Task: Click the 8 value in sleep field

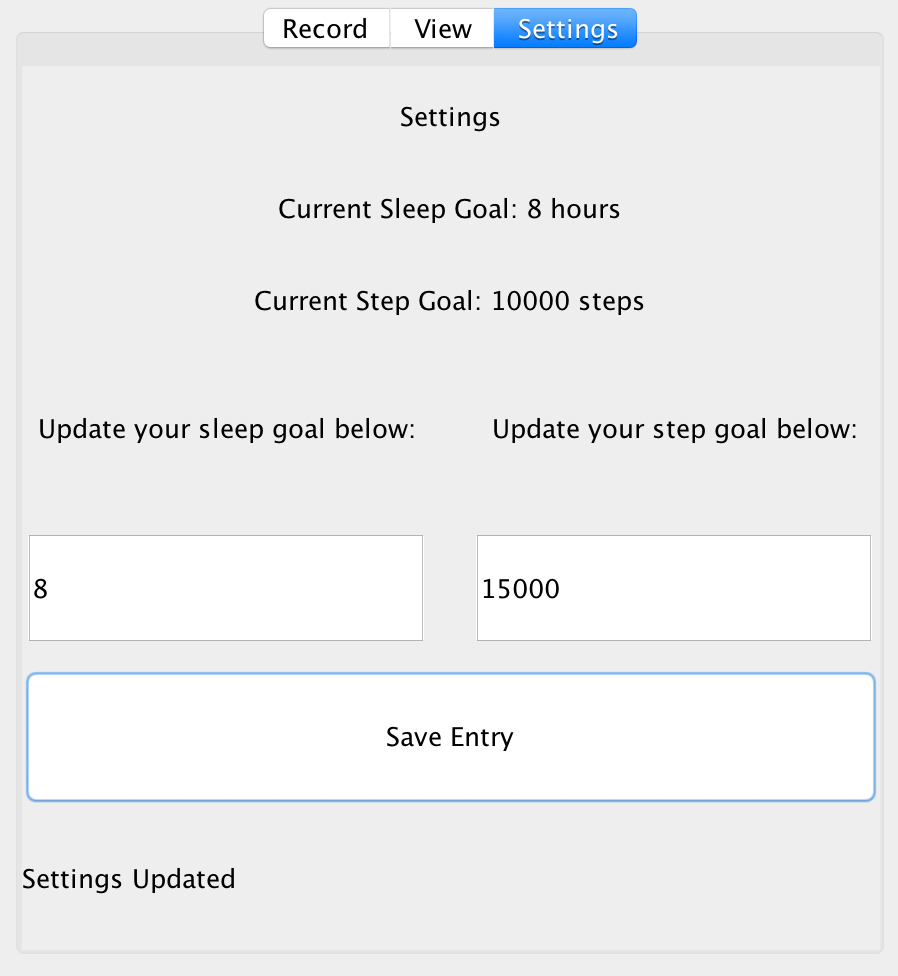Action: [x=40, y=589]
